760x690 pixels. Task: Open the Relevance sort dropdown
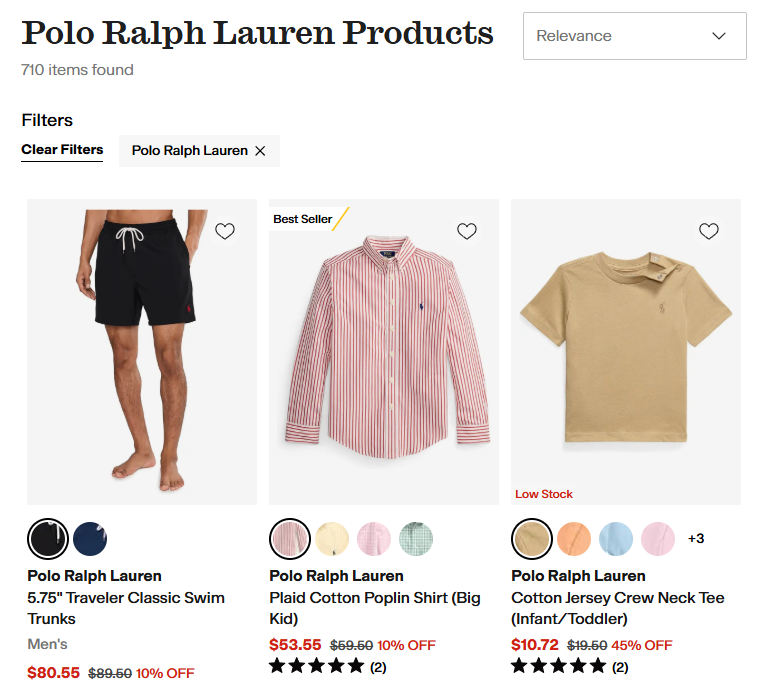634,36
